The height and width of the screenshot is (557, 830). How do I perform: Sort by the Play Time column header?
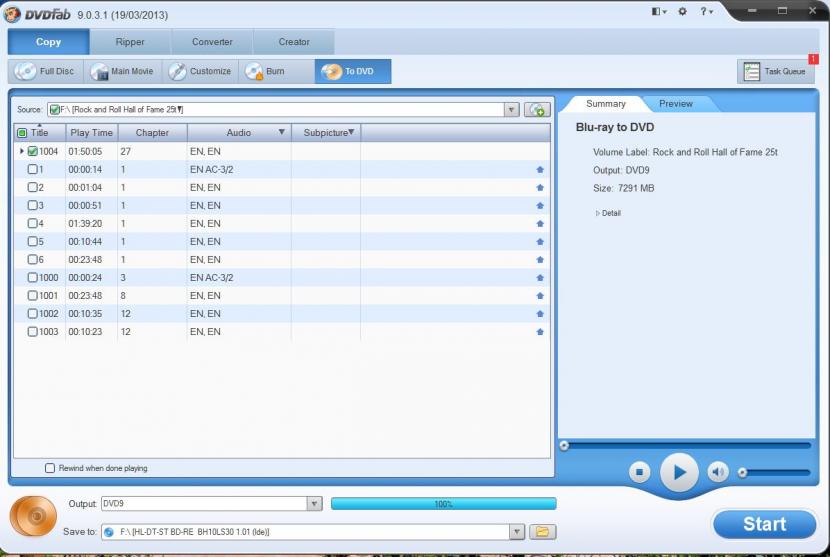pyautogui.click(x=92, y=133)
